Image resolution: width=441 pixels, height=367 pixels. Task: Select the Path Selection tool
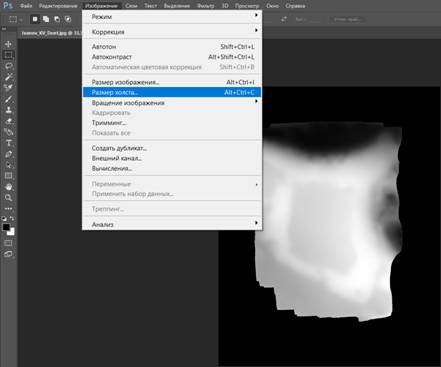(8, 165)
